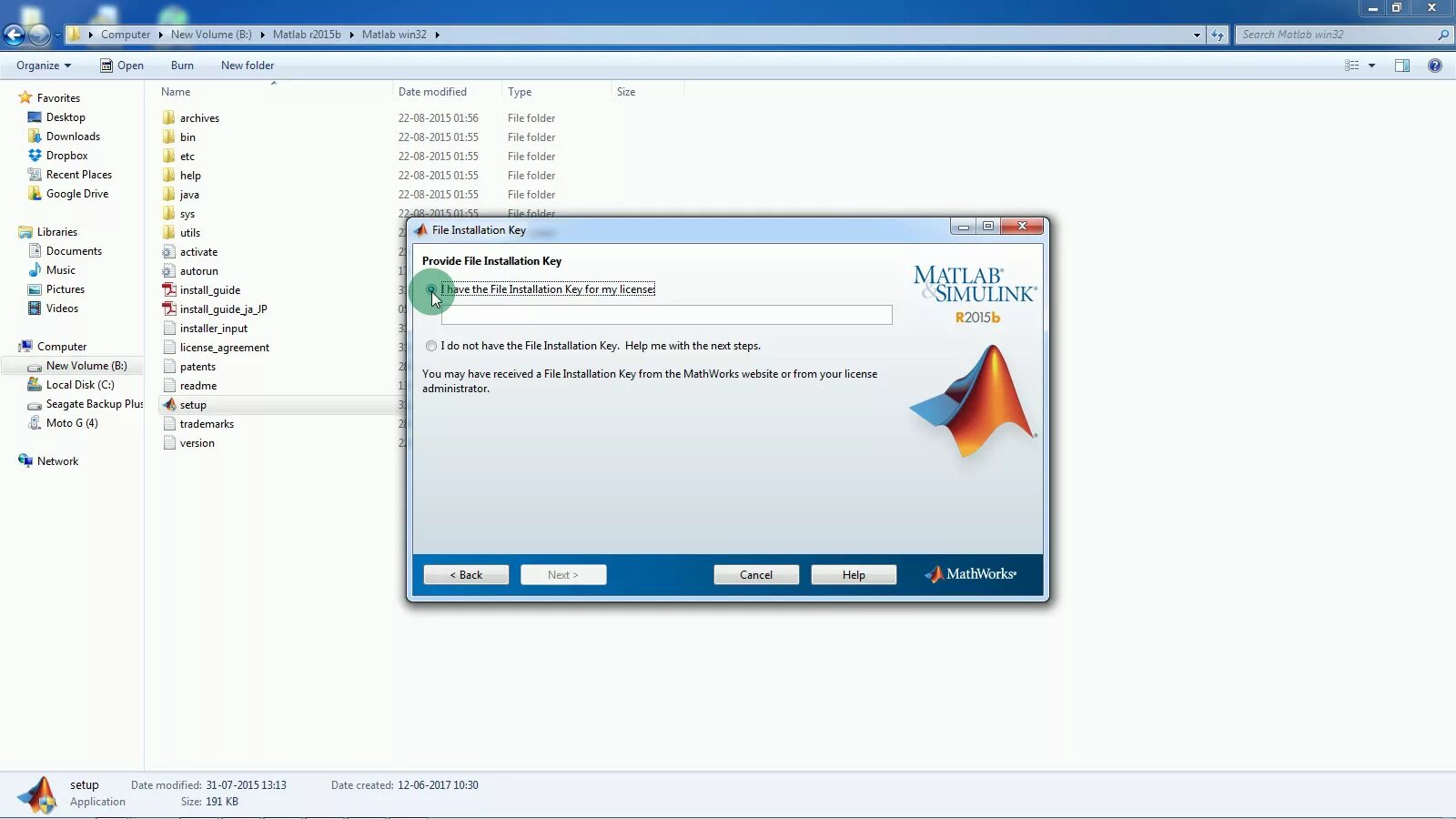Select 'Matlab win32' in address breadcrumb

(394, 35)
